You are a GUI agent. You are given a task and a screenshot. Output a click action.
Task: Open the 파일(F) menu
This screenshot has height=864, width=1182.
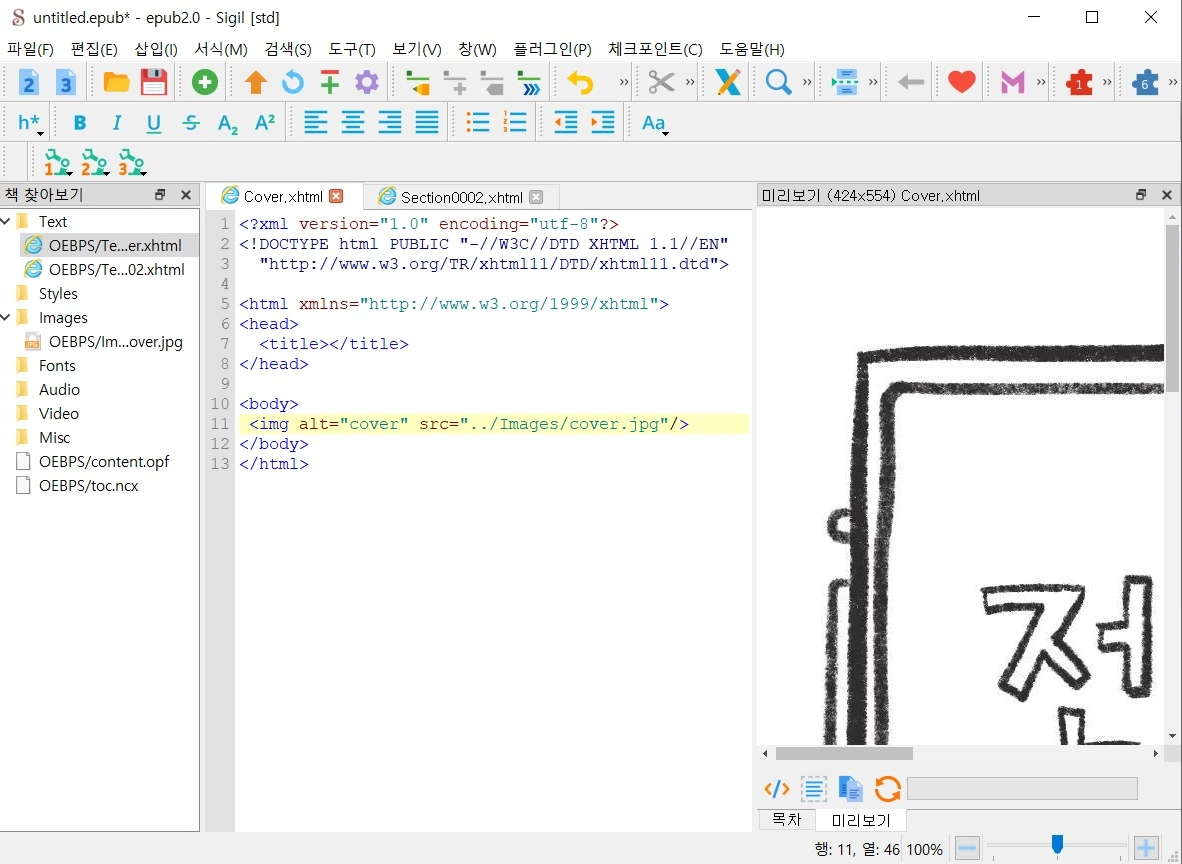[30, 49]
